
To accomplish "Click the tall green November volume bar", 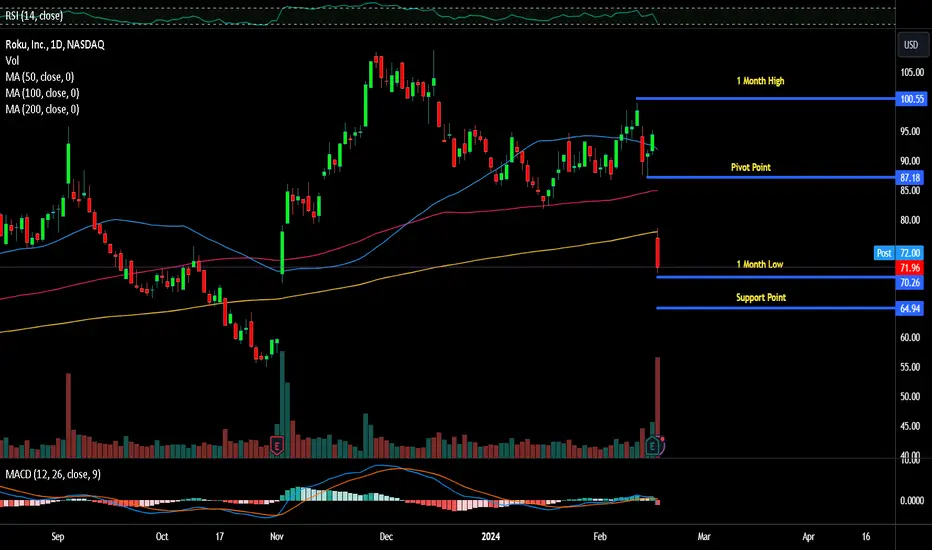I will click(x=282, y=404).
